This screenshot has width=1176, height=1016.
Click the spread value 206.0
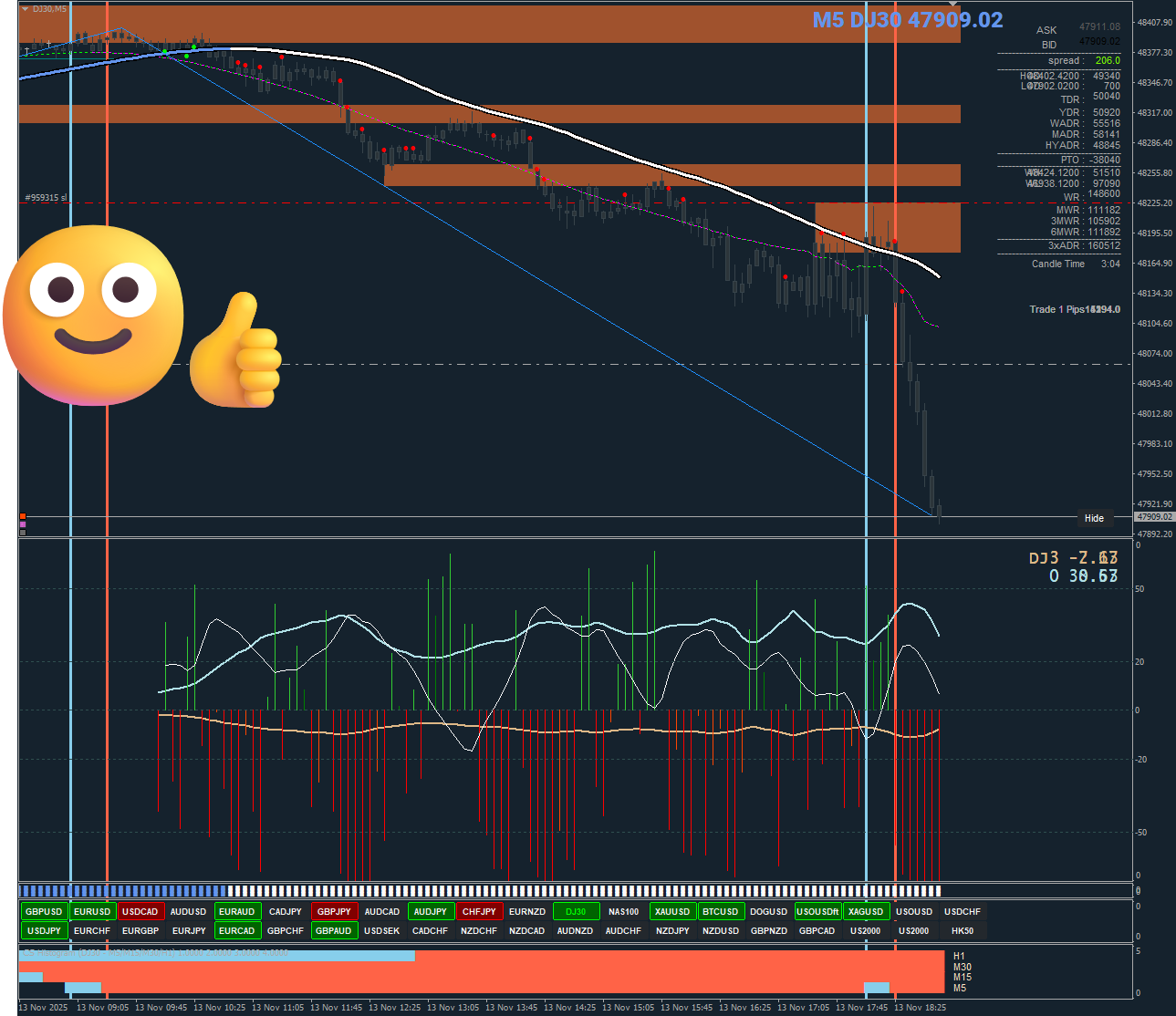1108,60
